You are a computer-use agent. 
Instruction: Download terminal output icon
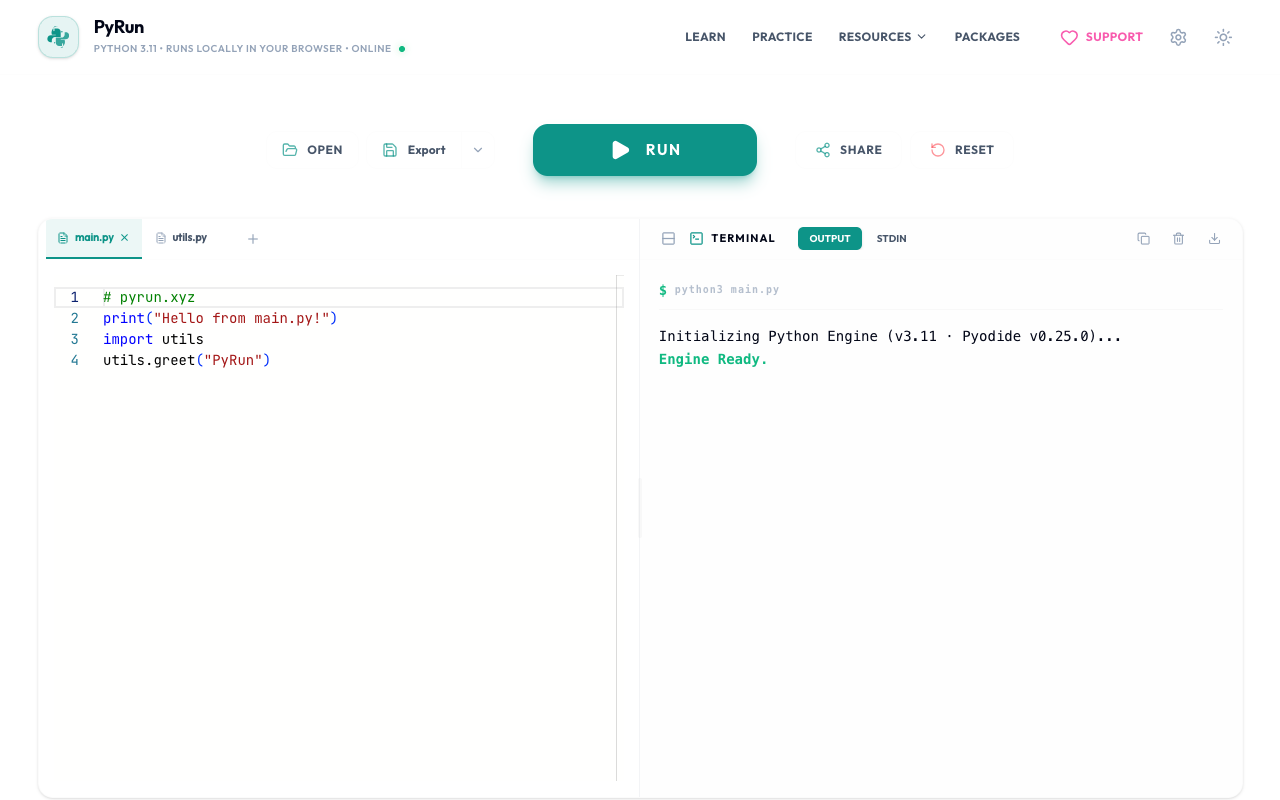pos(1215,238)
